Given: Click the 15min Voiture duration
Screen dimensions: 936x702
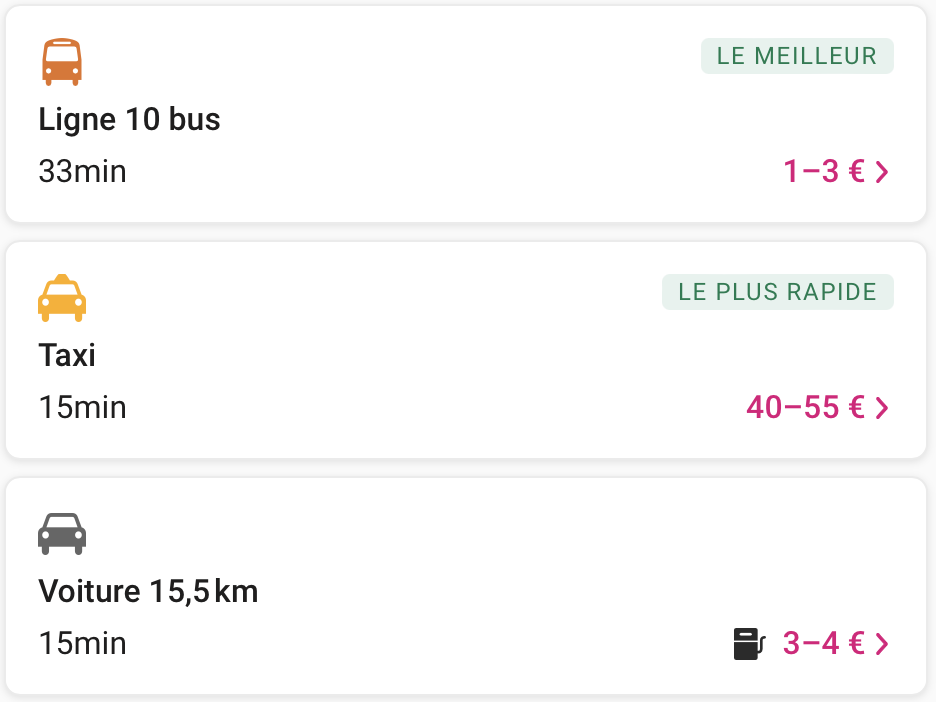Looking at the screenshot, I should point(82,643).
